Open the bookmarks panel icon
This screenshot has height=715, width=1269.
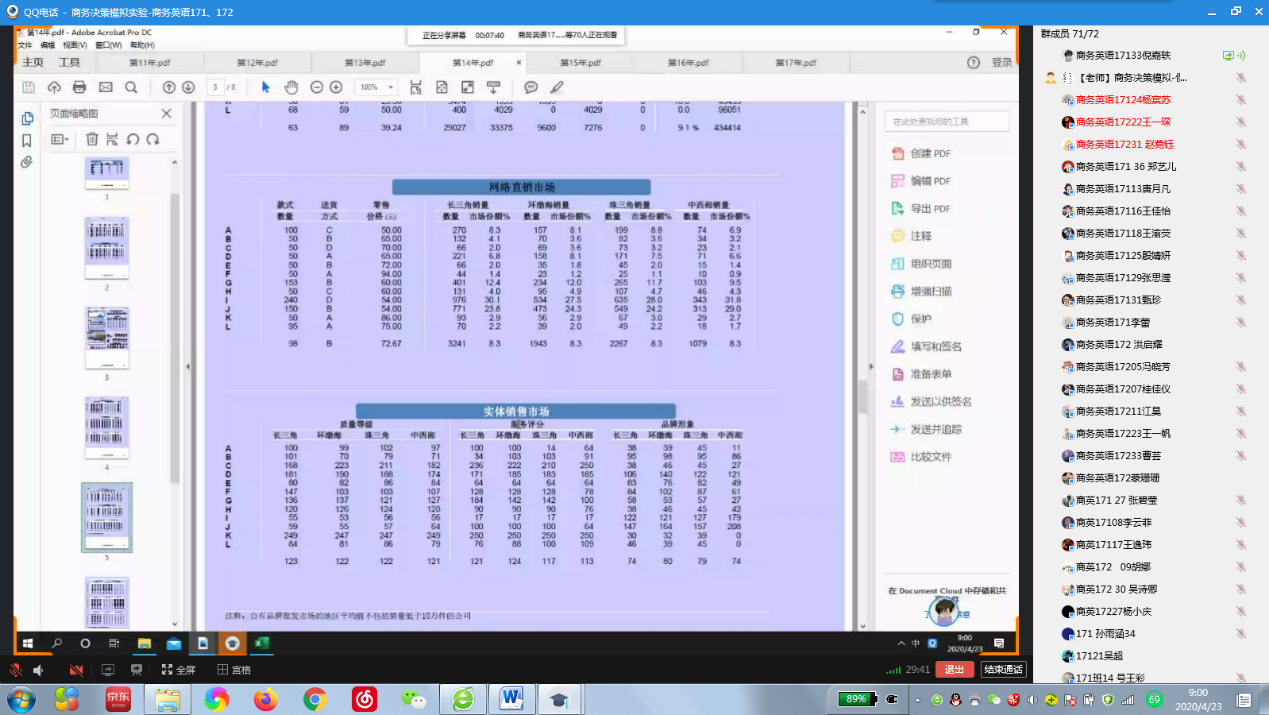[x=27, y=140]
